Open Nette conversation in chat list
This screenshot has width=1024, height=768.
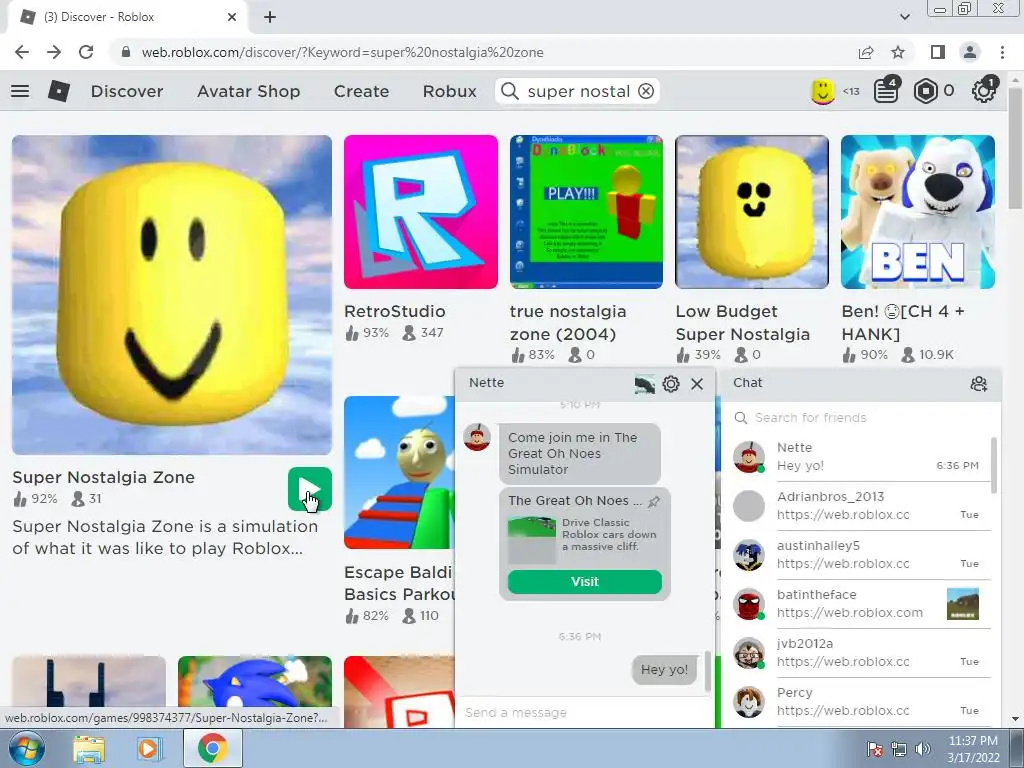[857, 457]
